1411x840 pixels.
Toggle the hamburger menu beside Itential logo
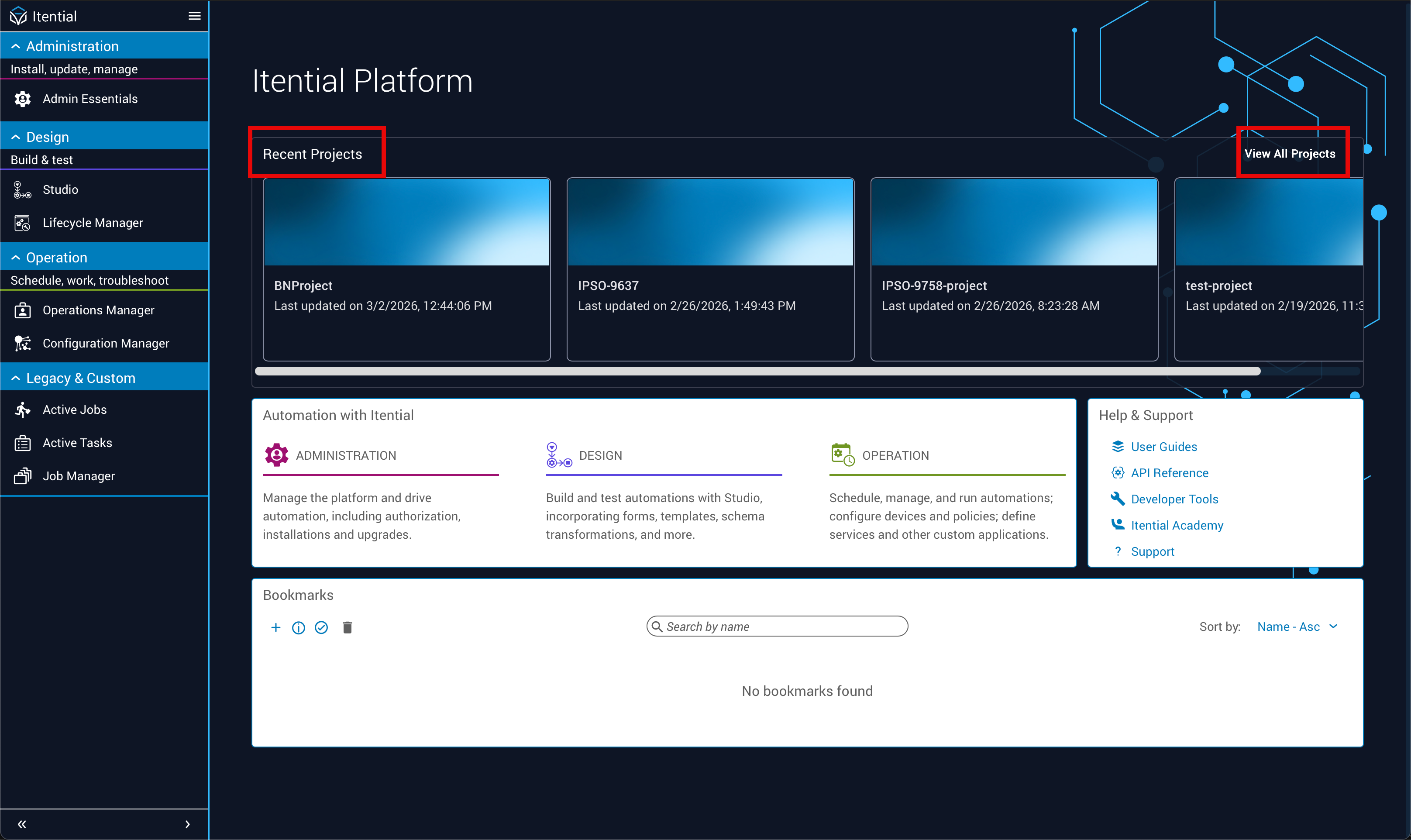[194, 17]
